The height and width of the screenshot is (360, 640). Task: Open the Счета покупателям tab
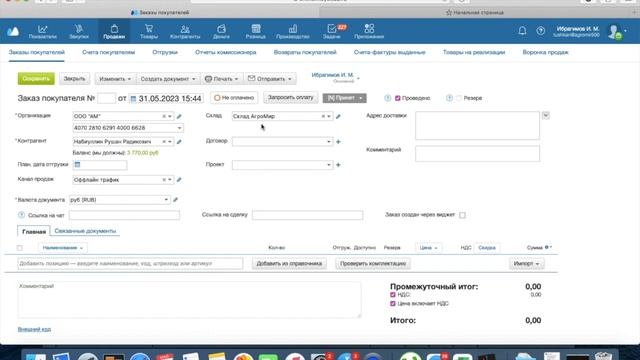pos(108,52)
